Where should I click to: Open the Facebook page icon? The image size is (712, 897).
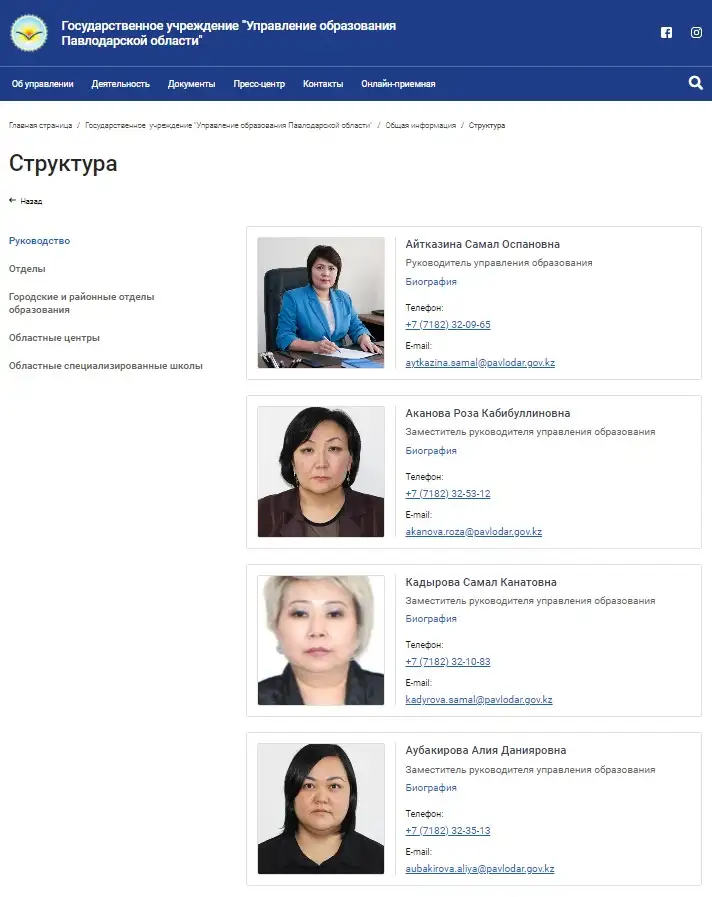pyautogui.click(x=666, y=33)
